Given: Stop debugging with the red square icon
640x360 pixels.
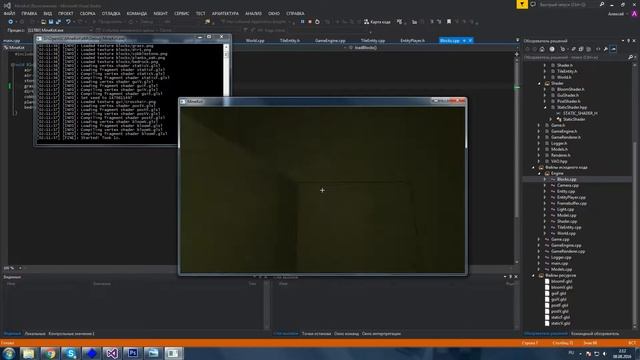Looking at the screenshot, I should point(310,22).
